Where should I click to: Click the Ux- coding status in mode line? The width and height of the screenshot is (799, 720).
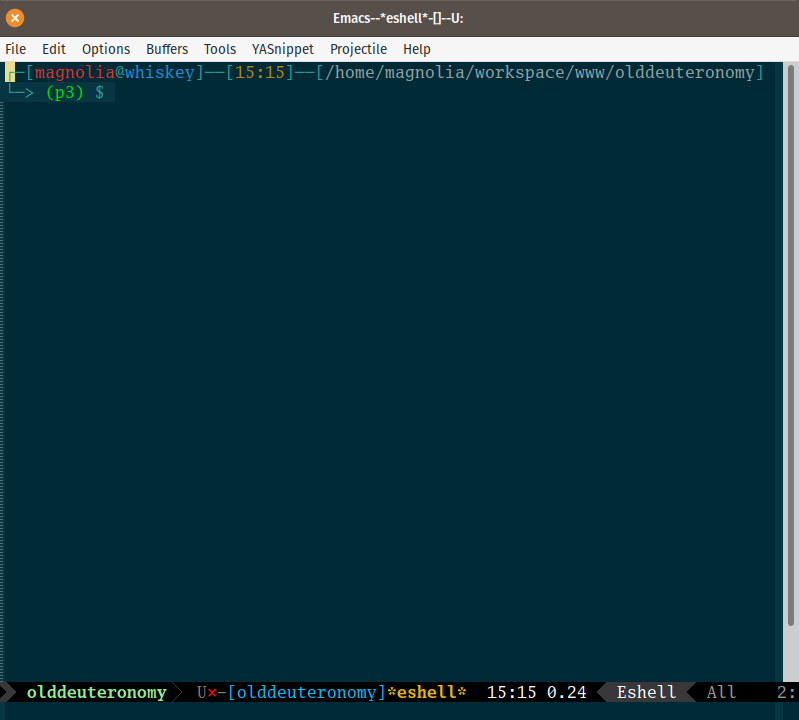tap(211, 692)
